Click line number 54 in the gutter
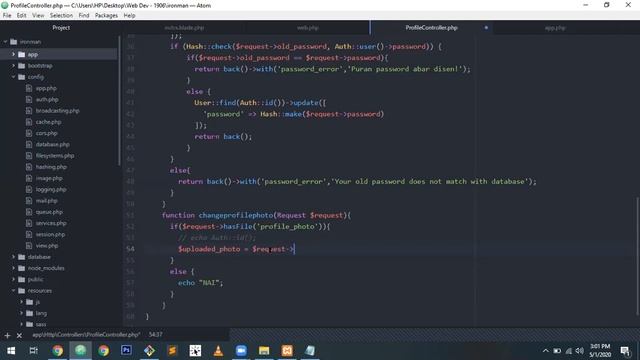 (x=130, y=249)
